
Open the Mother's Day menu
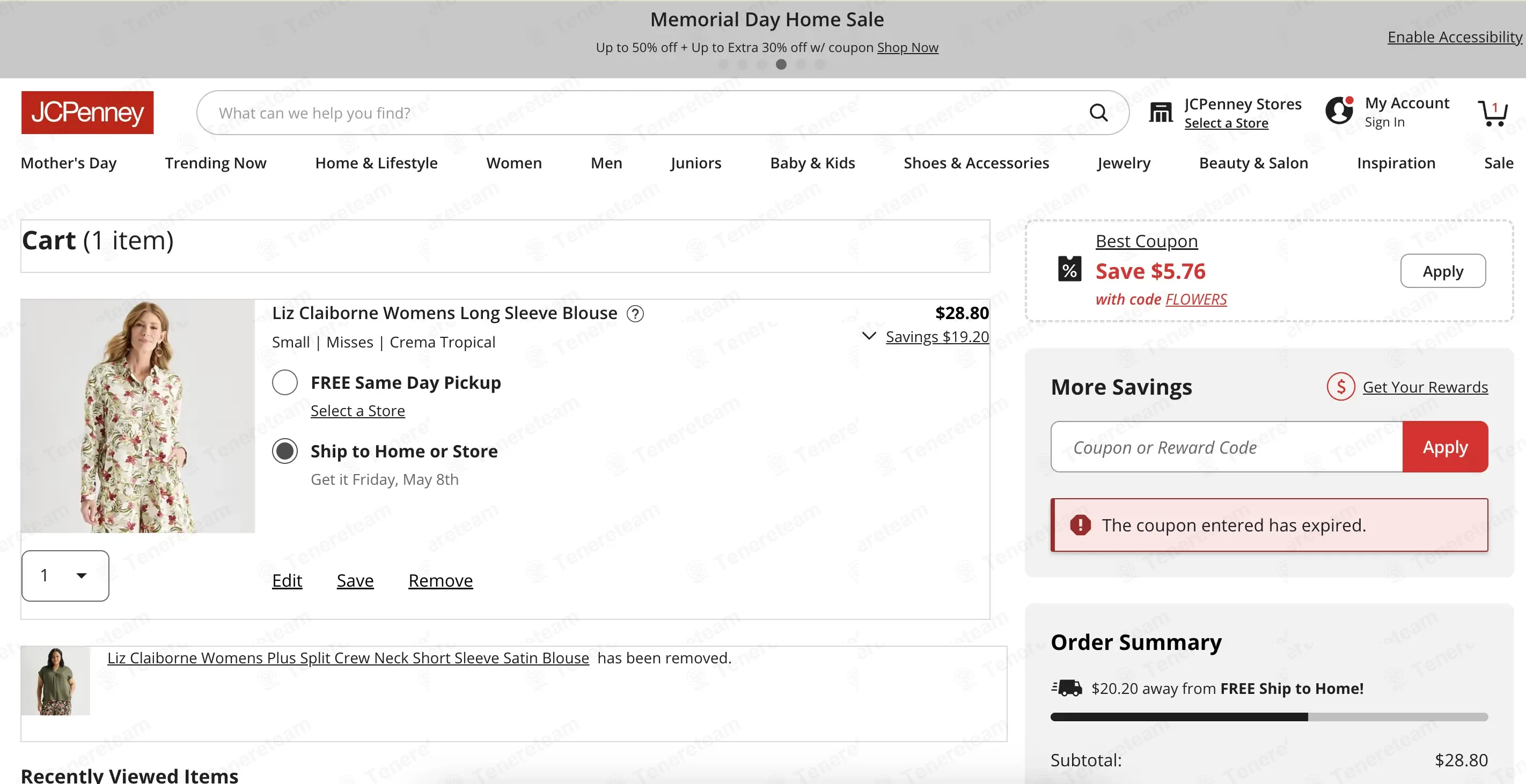pos(69,163)
